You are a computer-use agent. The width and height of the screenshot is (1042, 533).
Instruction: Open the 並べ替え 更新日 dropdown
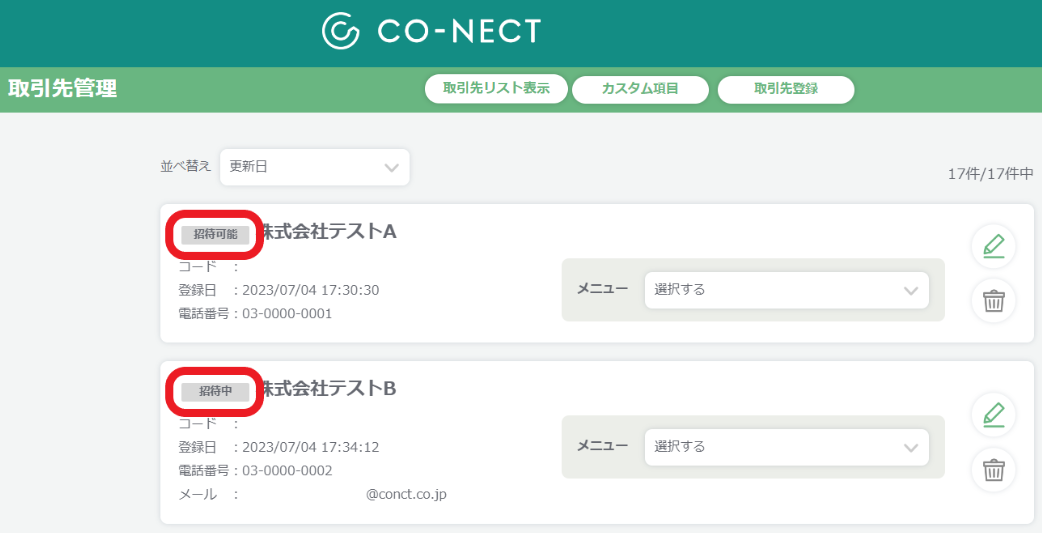coord(315,167)
